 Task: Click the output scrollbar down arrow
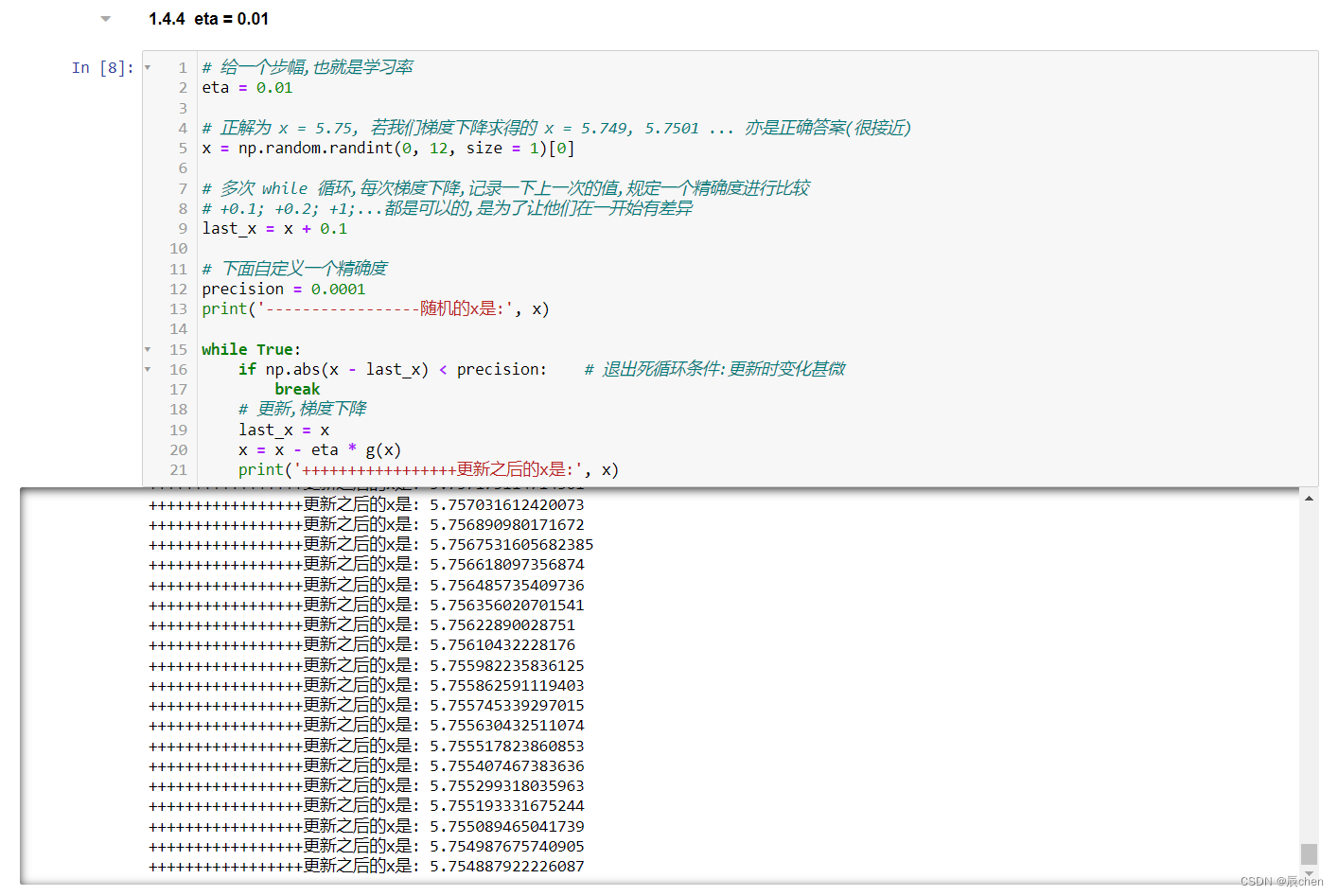[x=1309, y=873]
